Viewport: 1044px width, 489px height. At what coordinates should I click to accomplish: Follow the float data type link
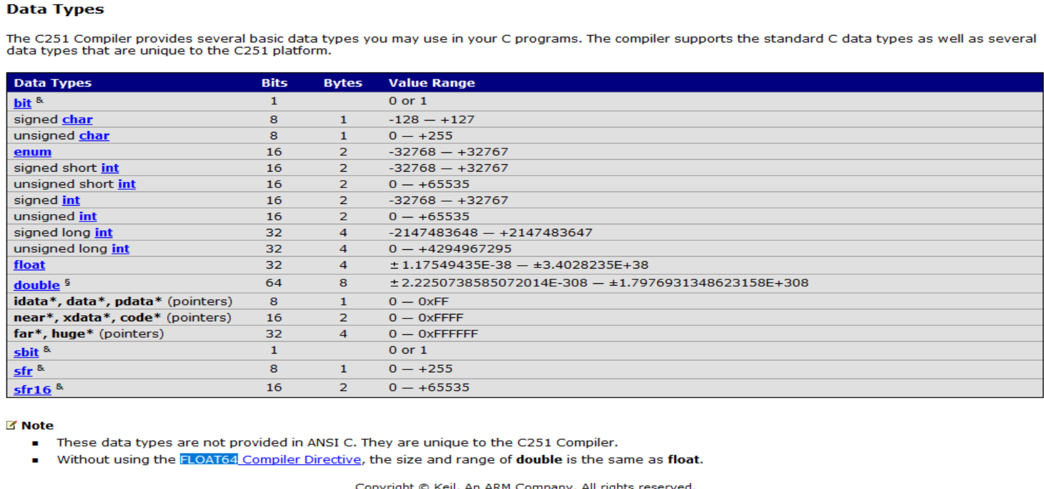point(29,264)
